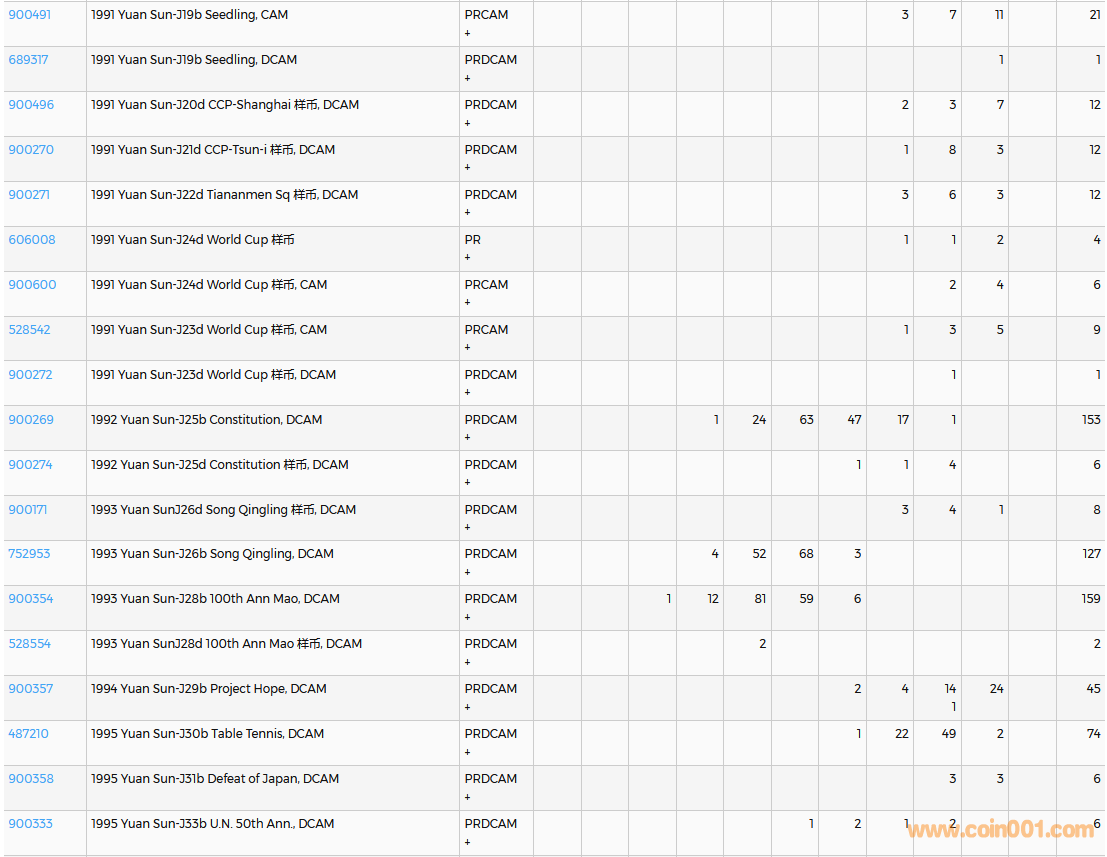Expand plus in J31b Defeat of Japan row

pos(467,797)
